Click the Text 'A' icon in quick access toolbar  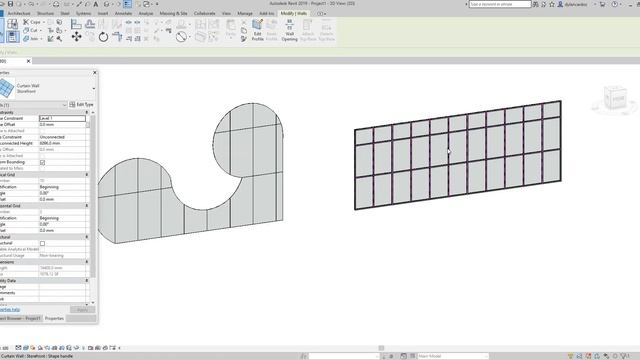click(96, 4)
